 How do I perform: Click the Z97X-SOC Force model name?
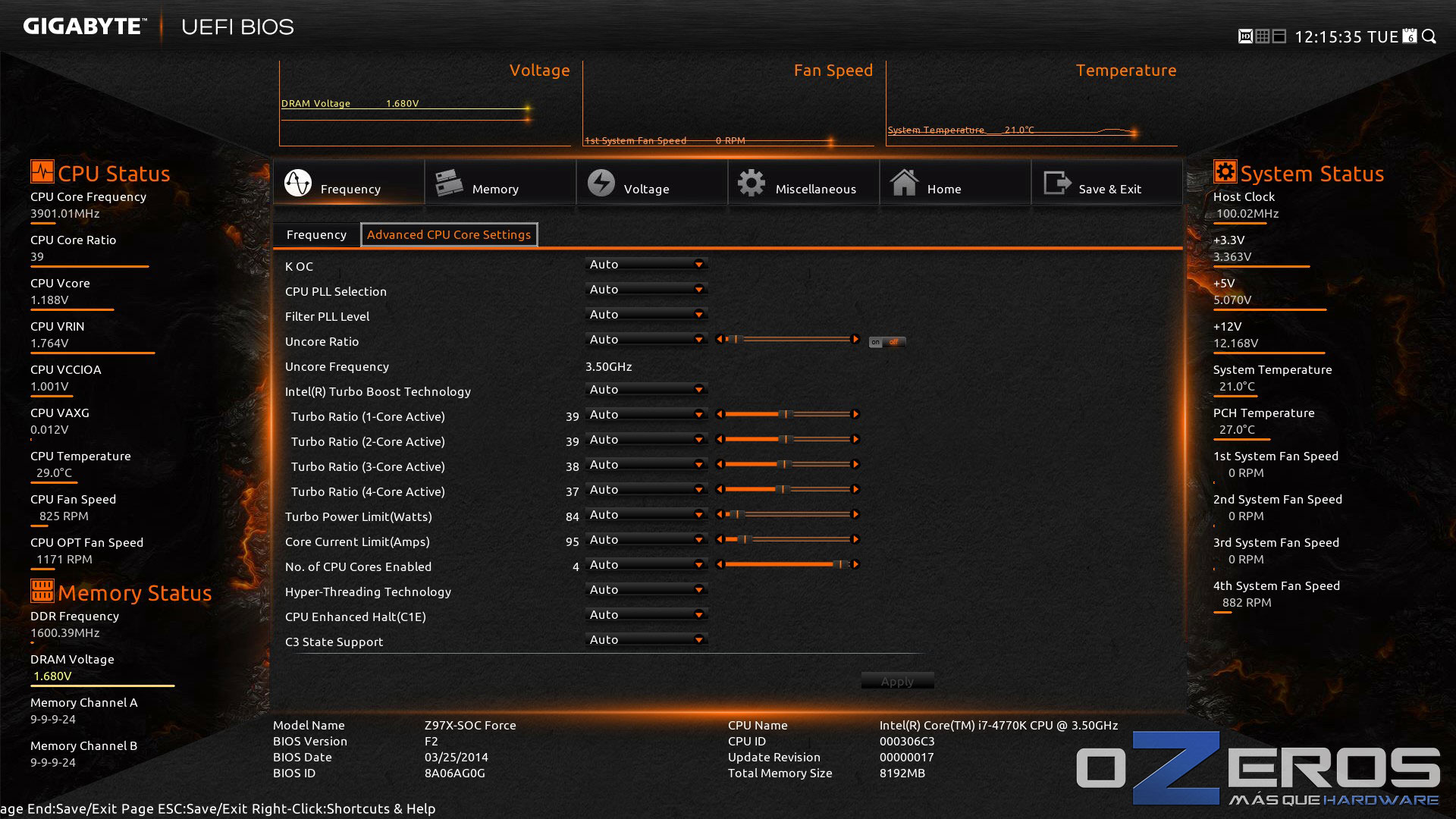(470, 725)
